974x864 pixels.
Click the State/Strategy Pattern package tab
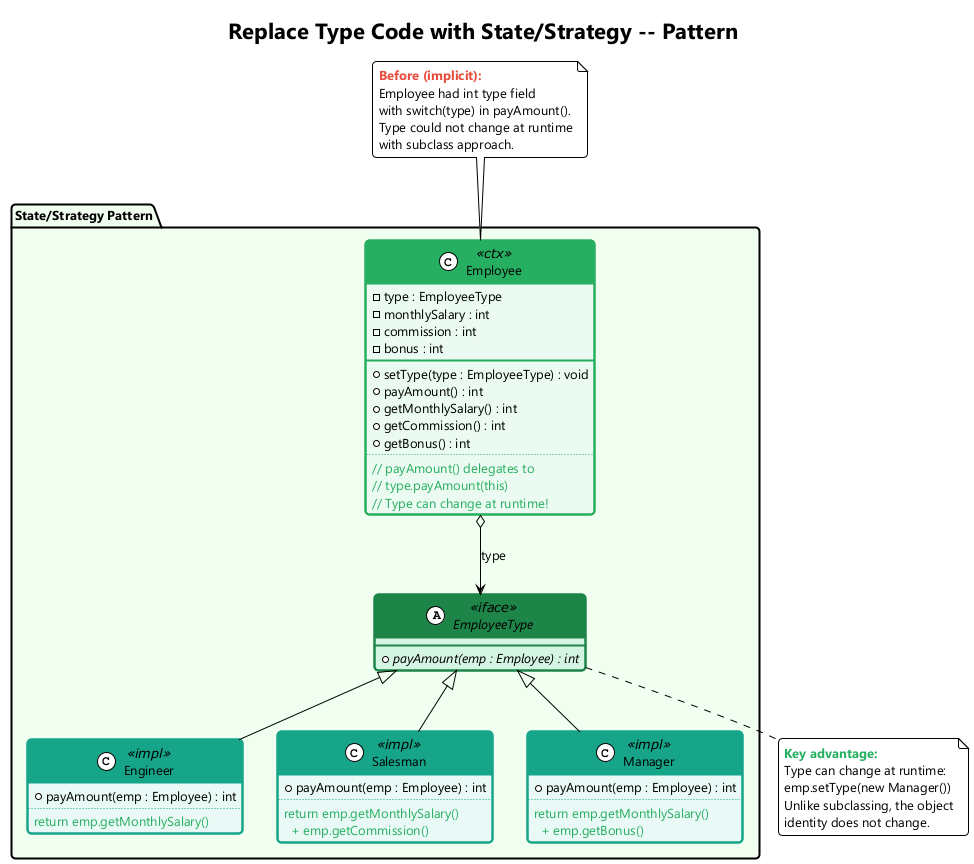(x=85, y=215)
